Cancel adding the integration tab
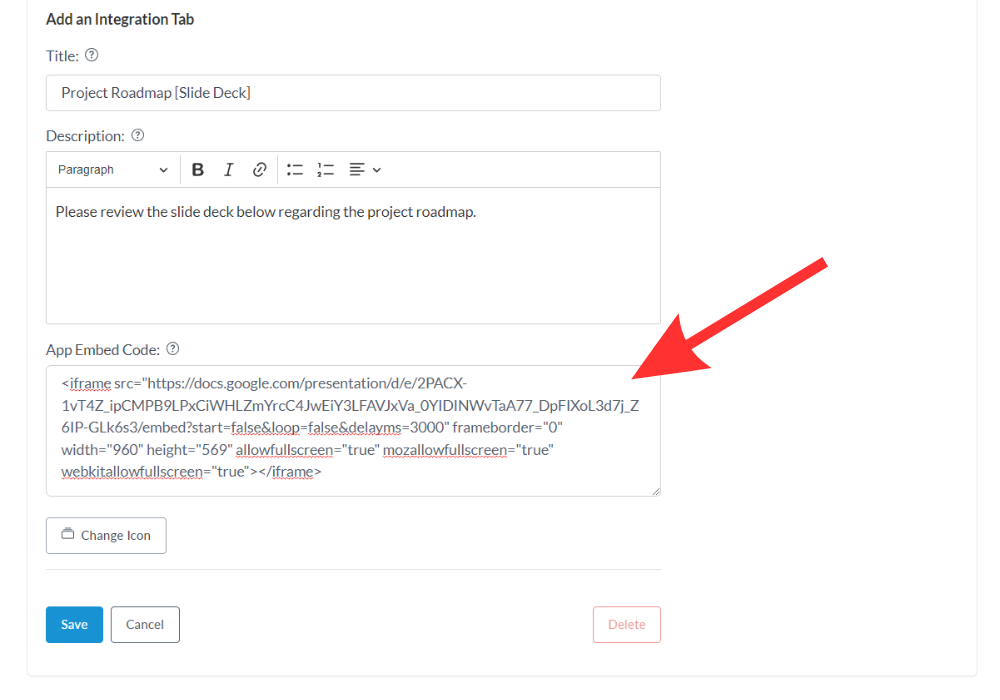 pyautogui.click(x=145, y=624)
